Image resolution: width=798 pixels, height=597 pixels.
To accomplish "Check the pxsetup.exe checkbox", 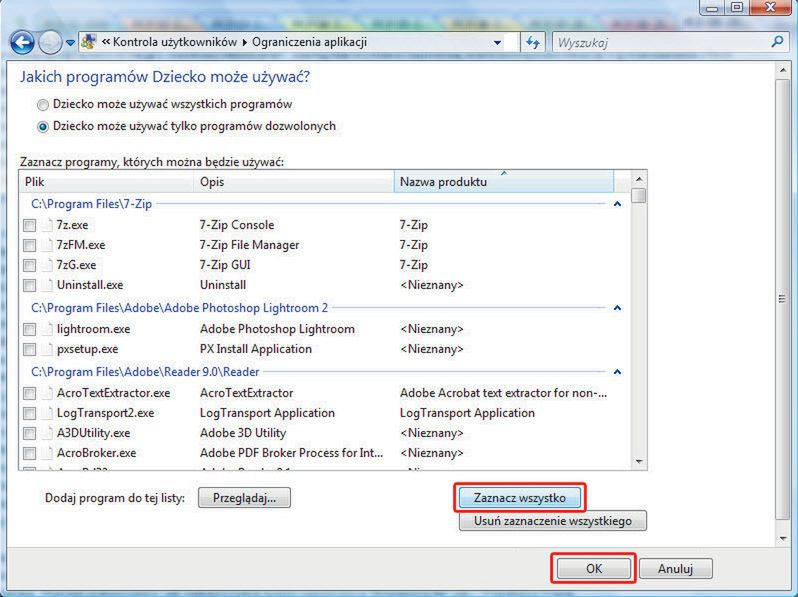I will 30,349.
